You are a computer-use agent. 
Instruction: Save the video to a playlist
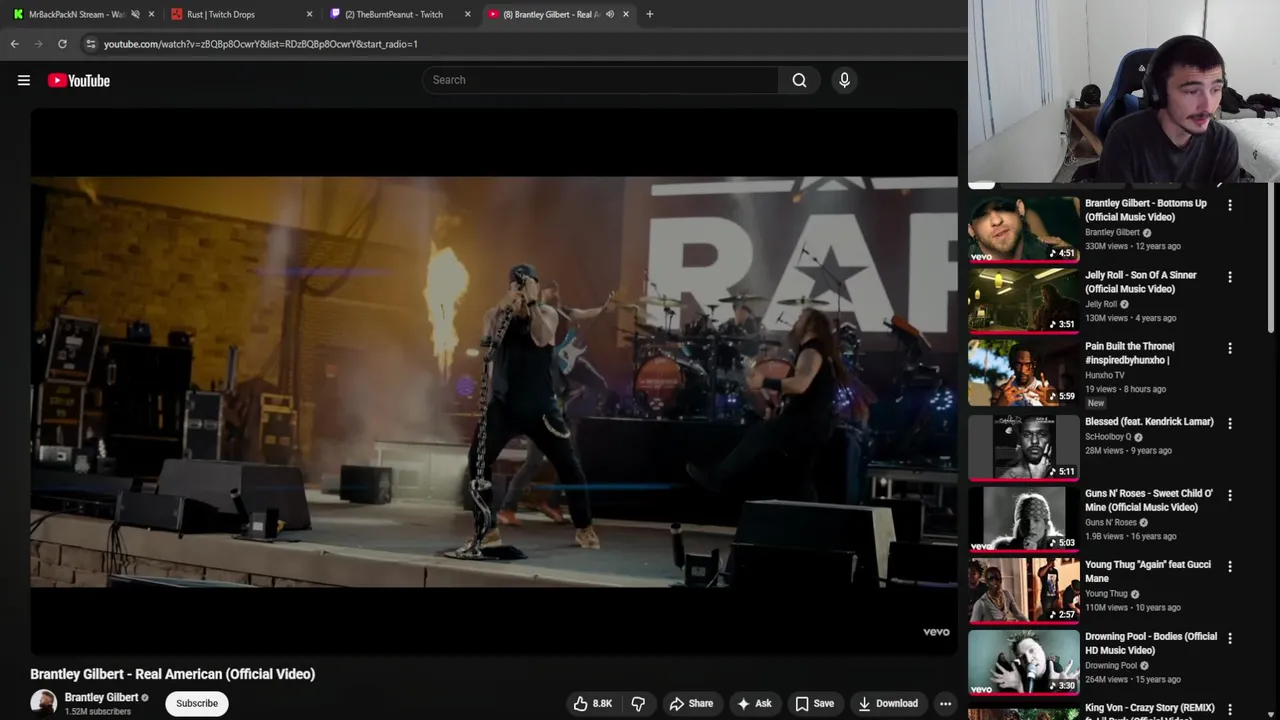(814, 704)
